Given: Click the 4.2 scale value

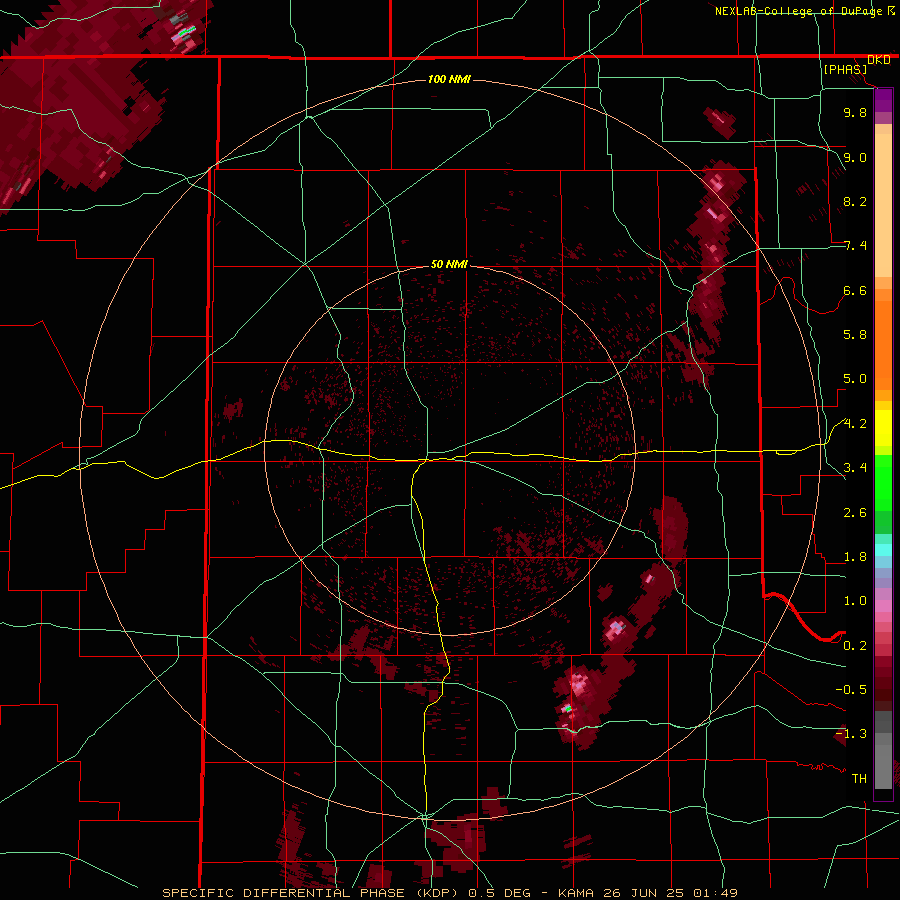Looking at the screenshot, I should [x=855, y=424].
